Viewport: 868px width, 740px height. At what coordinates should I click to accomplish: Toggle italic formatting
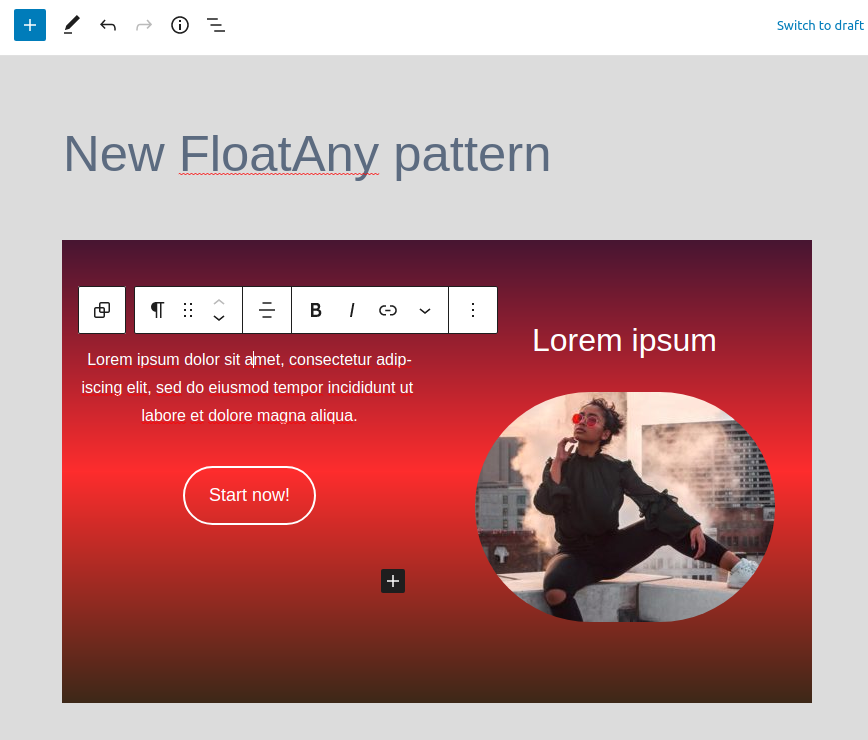(352, 310)
